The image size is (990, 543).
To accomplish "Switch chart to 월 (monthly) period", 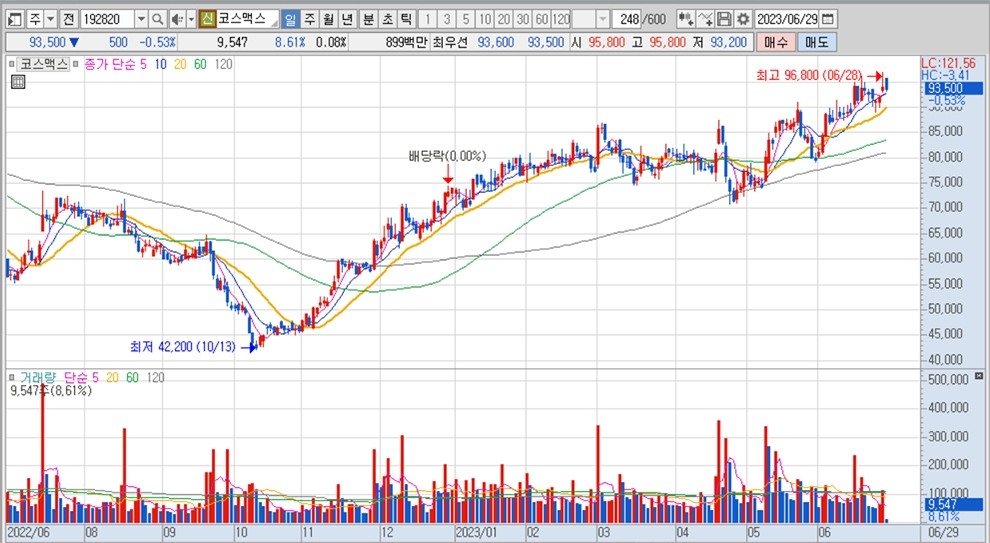I will tap(327, 20).
